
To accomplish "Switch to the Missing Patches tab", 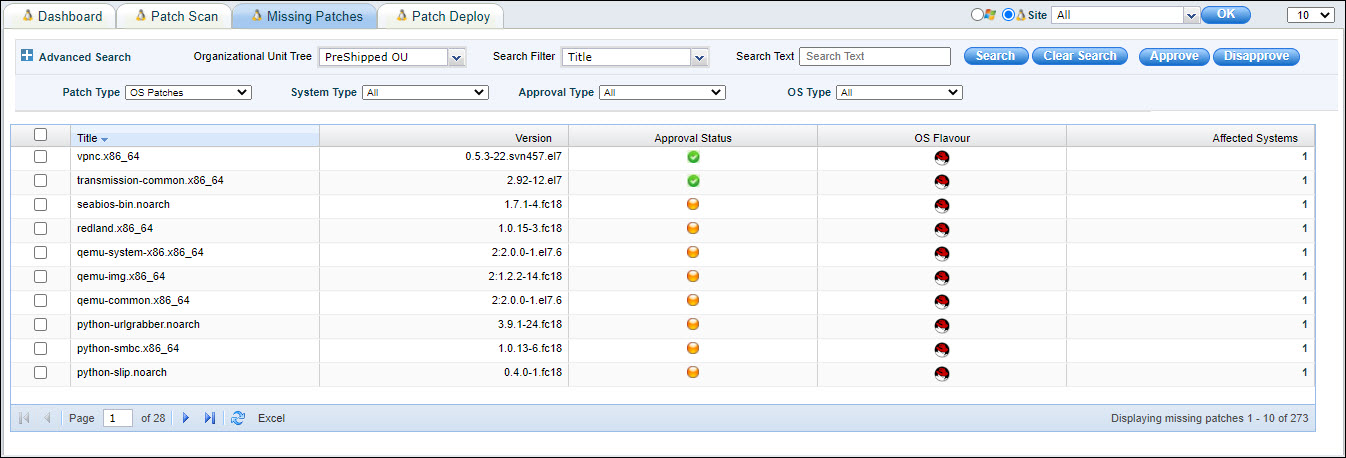I will pos(306,16).
